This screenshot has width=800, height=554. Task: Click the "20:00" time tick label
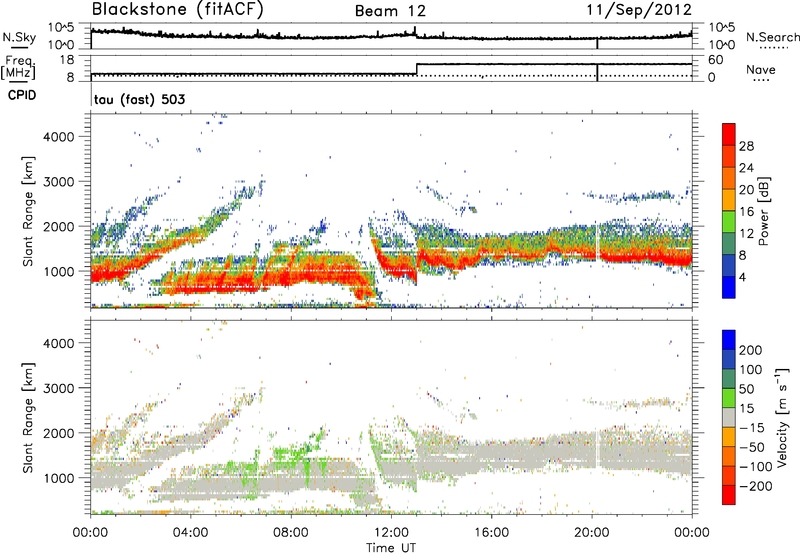(x=591, y=533)
